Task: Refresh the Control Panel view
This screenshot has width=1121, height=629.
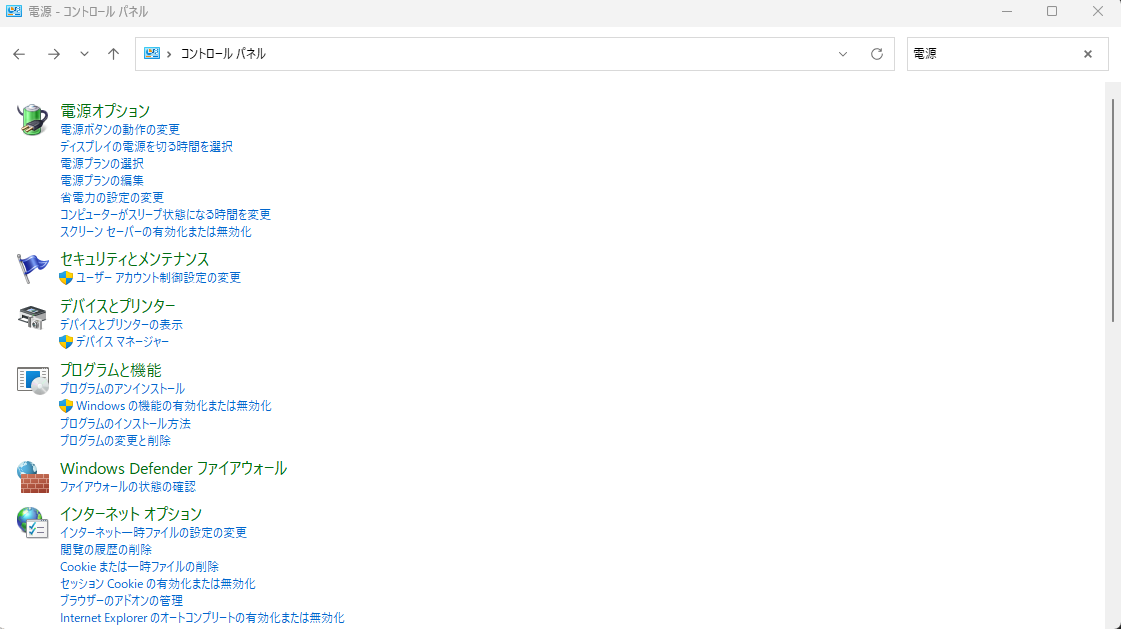Action: click(876, 54)
